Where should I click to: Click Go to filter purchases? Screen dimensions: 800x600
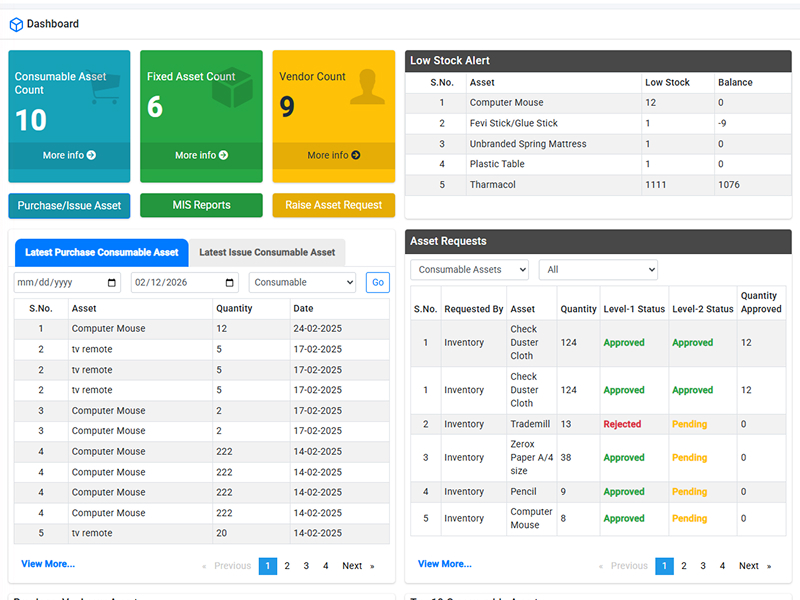378,283
